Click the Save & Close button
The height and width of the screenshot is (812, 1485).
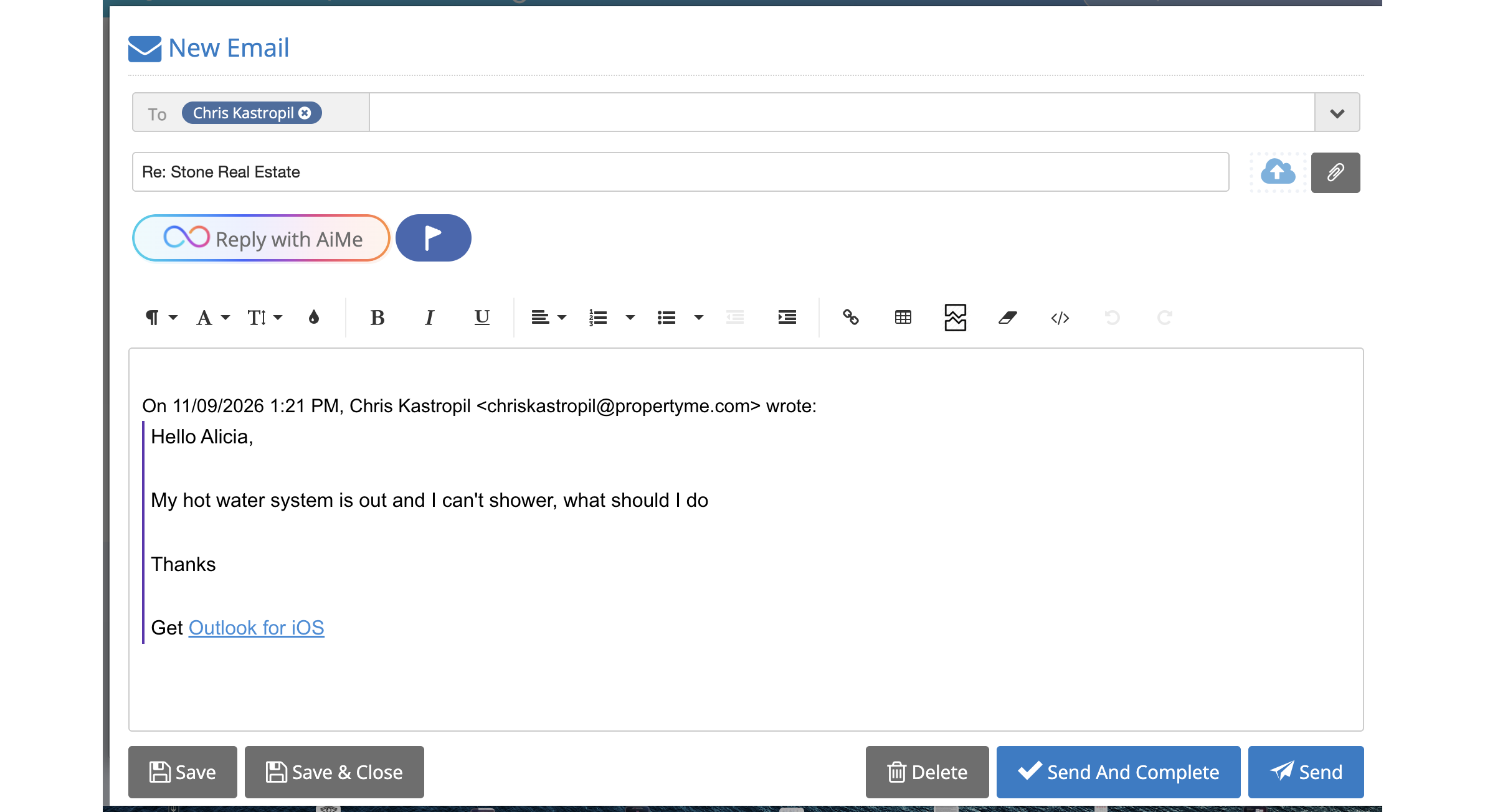tap(334, 772)
